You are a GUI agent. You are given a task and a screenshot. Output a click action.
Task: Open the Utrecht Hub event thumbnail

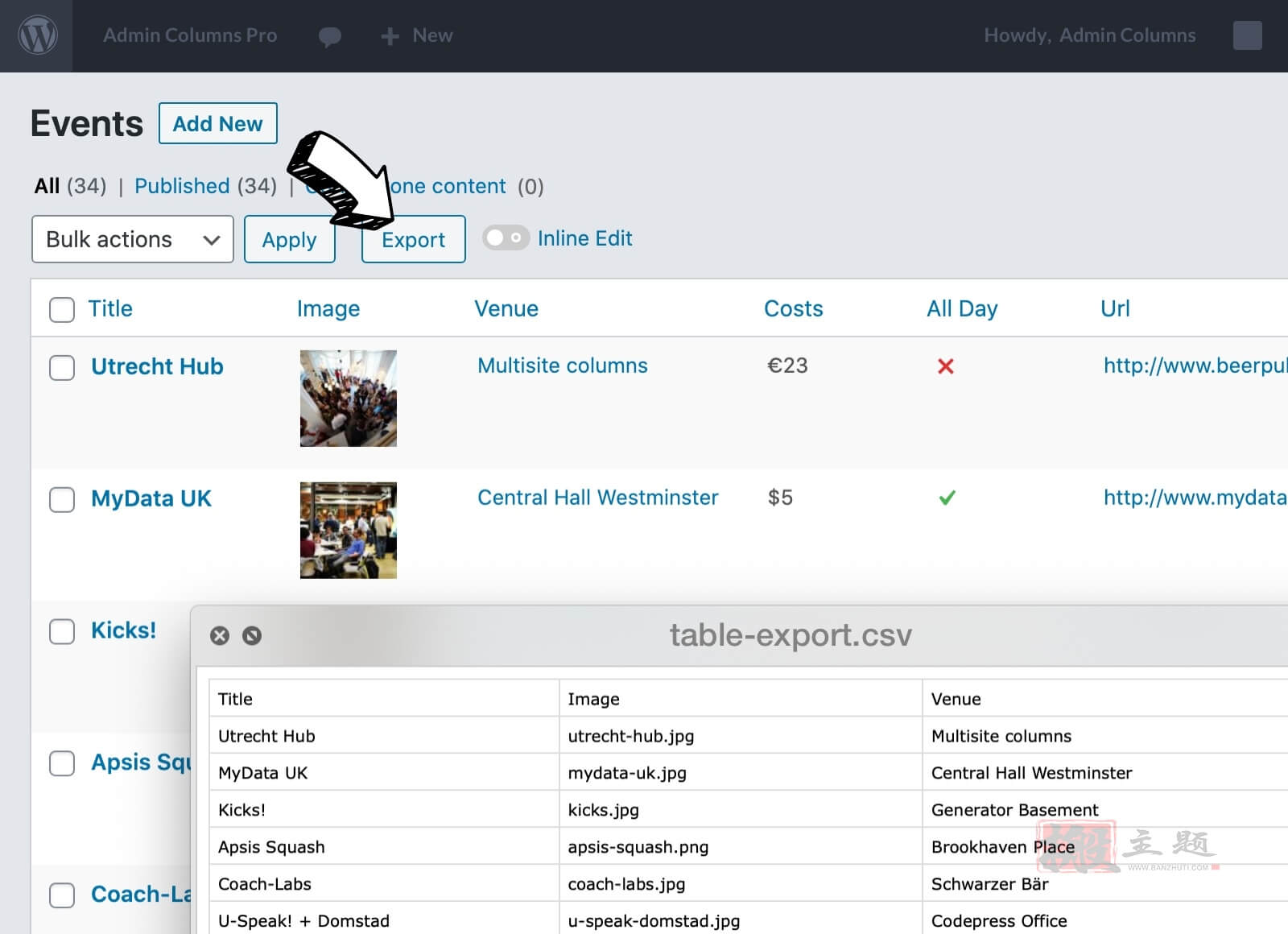coord(349,399)
